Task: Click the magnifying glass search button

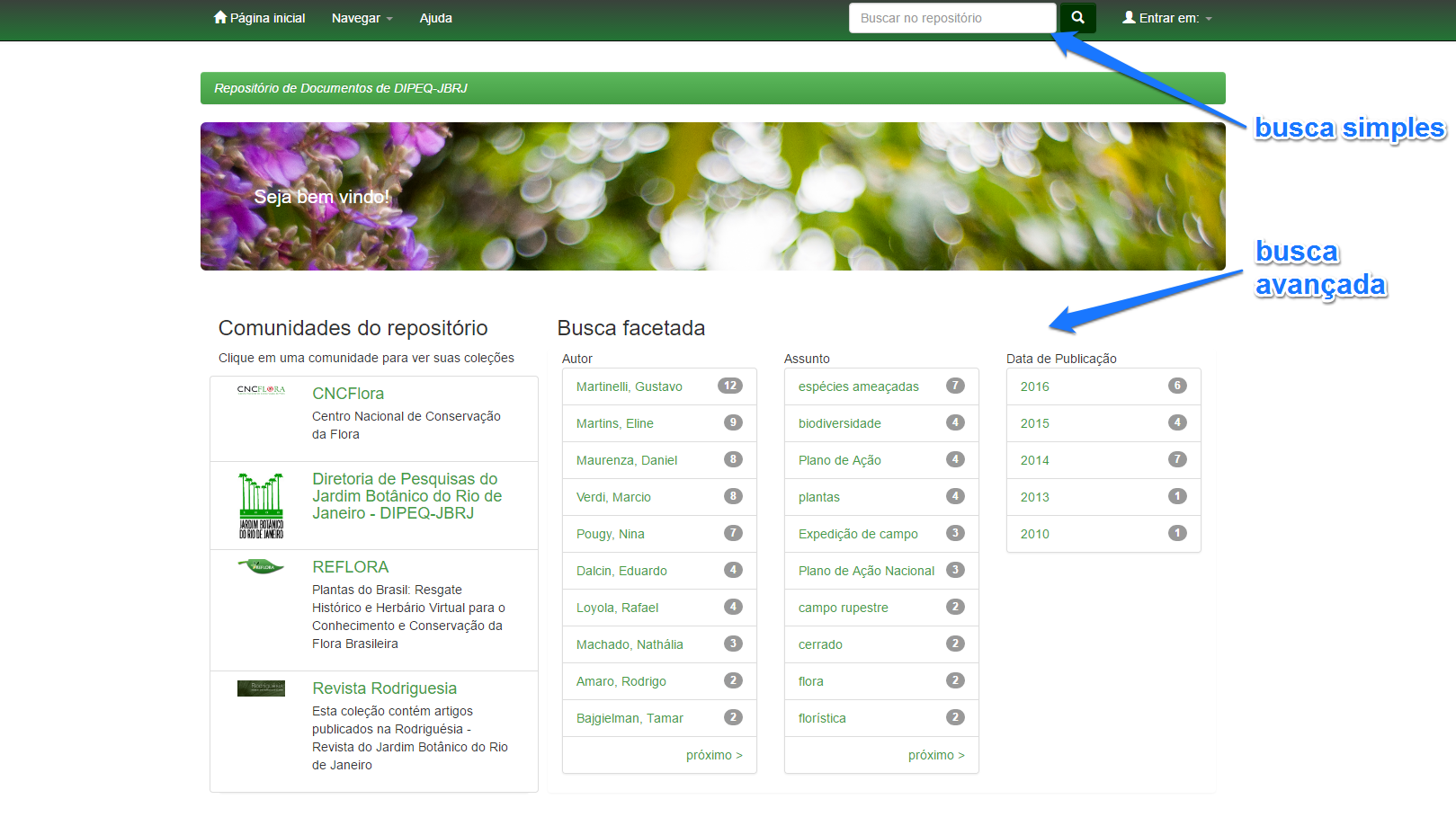Action: pyautogui.click(x=1077, y=18)
